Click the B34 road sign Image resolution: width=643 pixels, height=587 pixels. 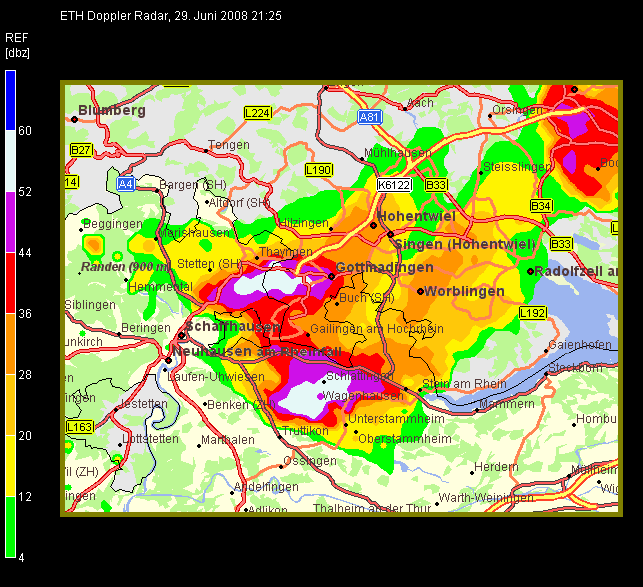coord(541,206)
